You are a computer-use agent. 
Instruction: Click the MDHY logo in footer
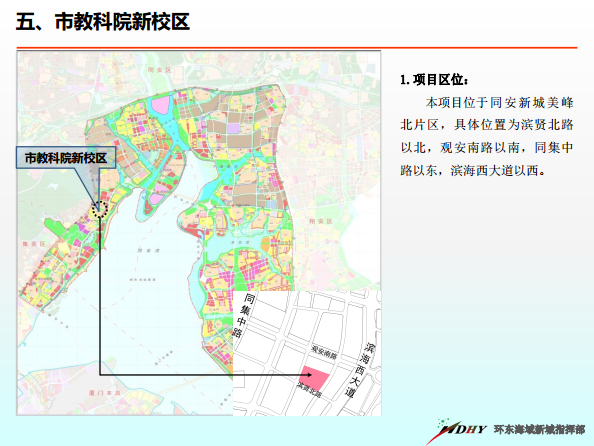pyautogui.click(x=457, y=430)
